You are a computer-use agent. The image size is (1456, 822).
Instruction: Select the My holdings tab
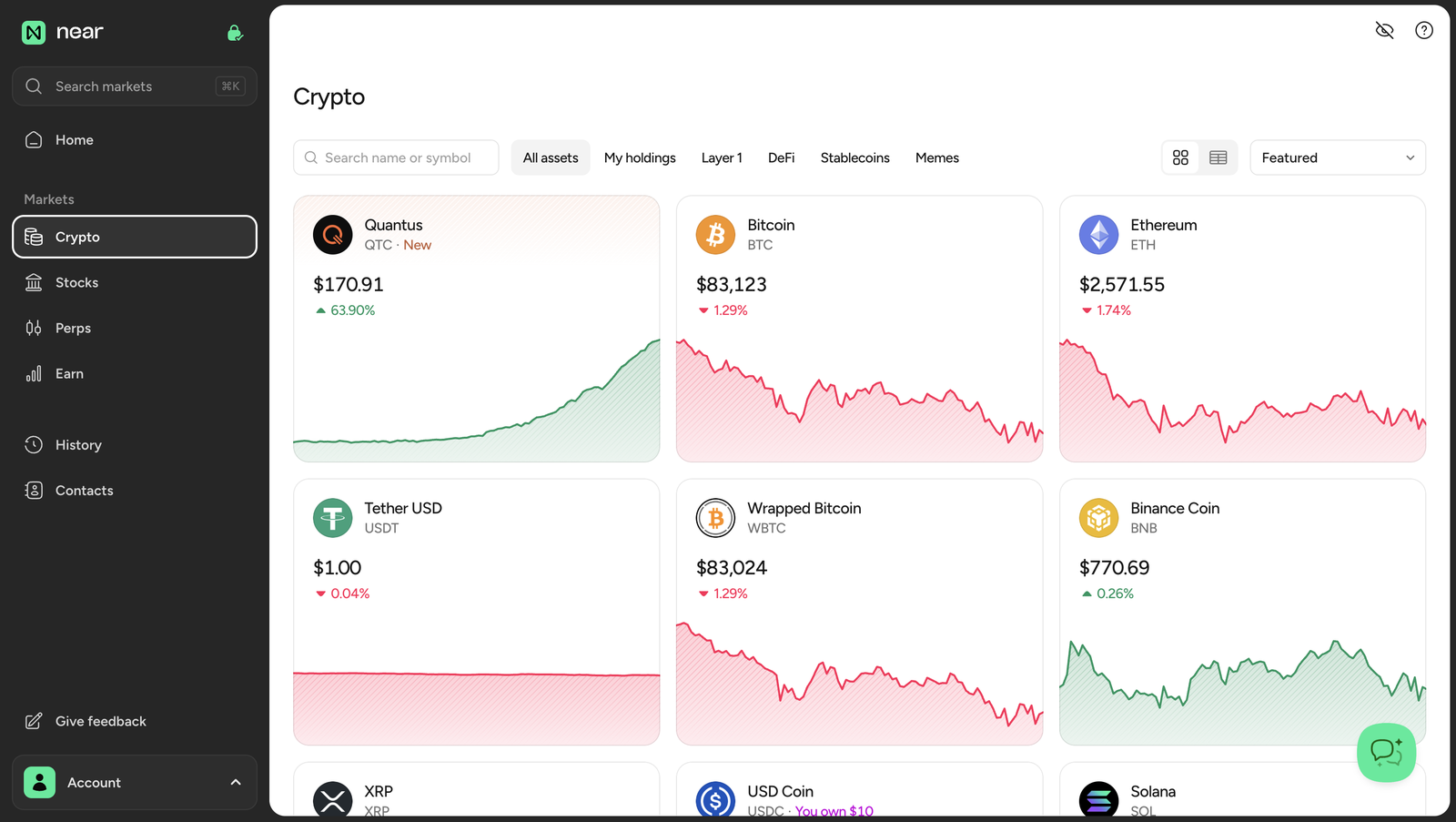click(640, 157)
